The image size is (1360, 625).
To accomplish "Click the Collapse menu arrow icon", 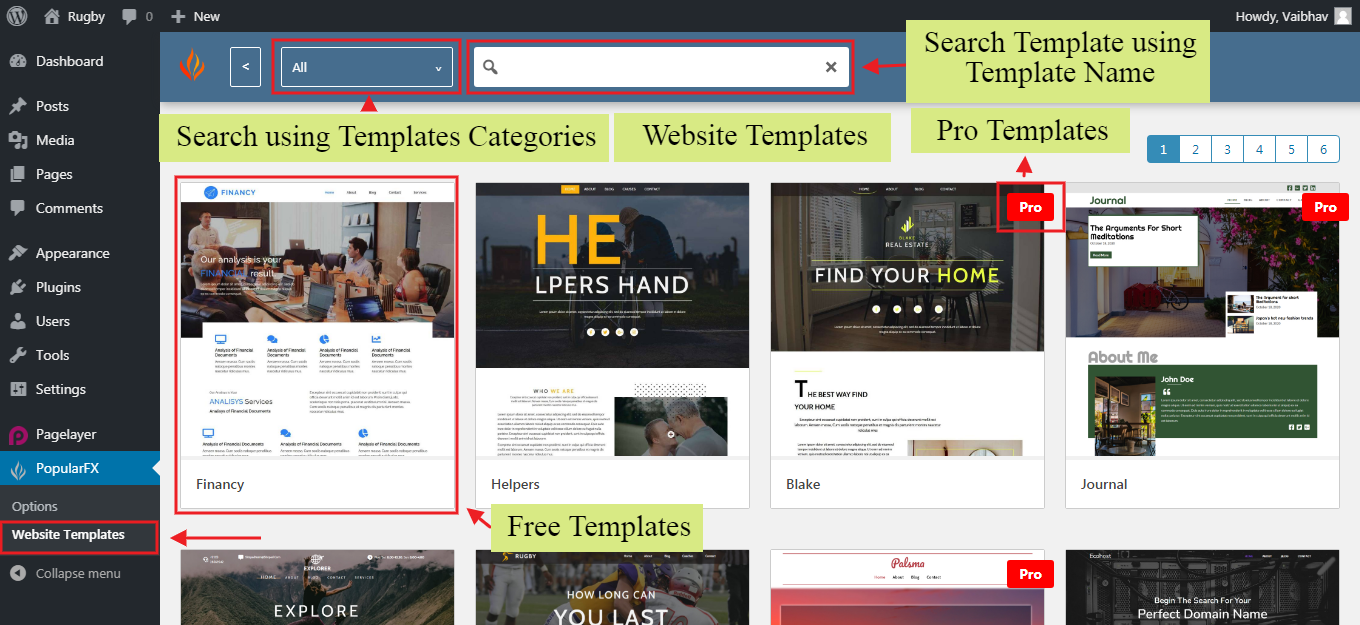I will click(17, 573).
